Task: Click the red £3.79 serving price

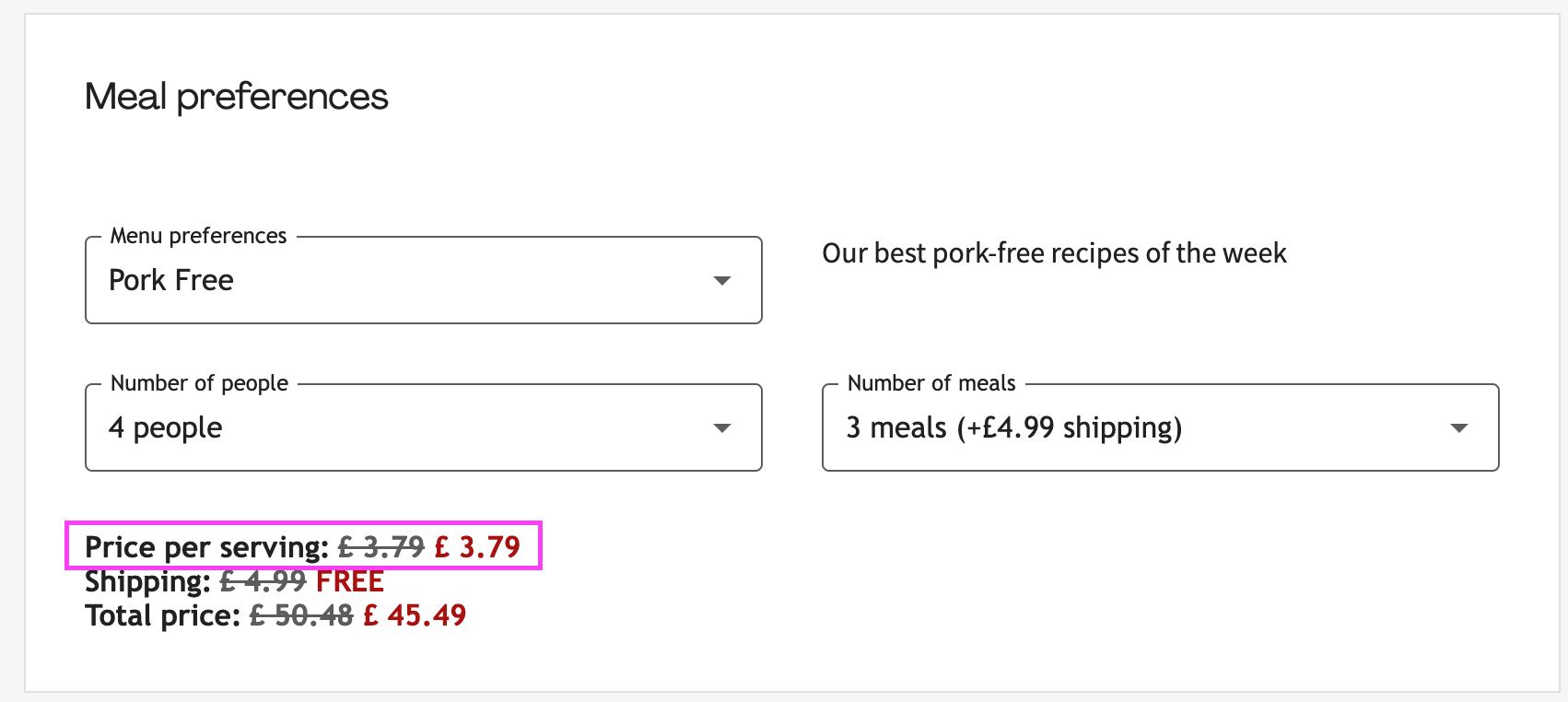Action: [477, 547]
